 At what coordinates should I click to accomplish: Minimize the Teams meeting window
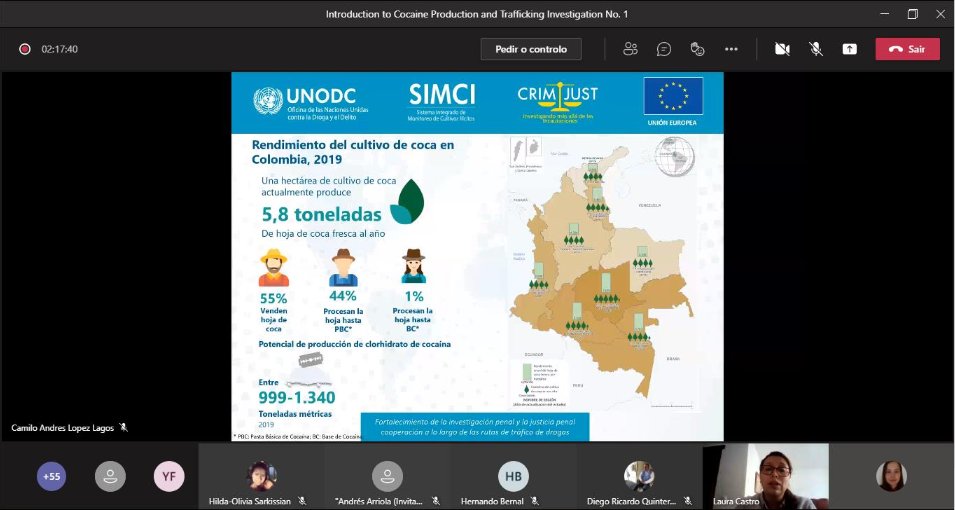885,14
